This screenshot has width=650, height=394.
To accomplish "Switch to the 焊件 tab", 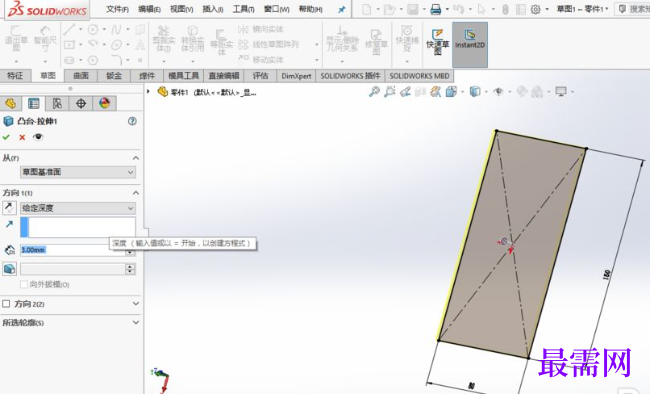I will (x=147, y=76).
